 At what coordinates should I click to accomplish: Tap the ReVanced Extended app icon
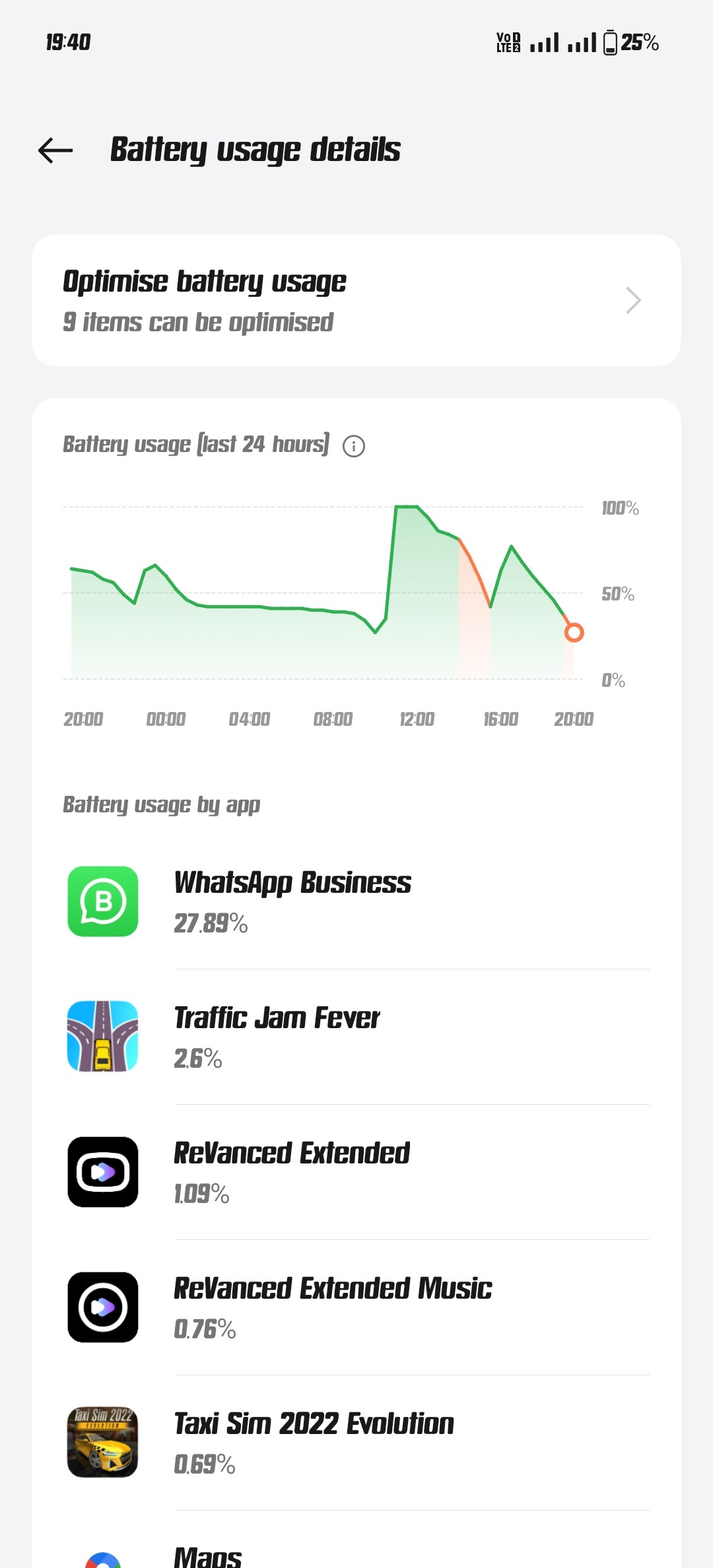pyautogui.click(x=103, y=1172)
